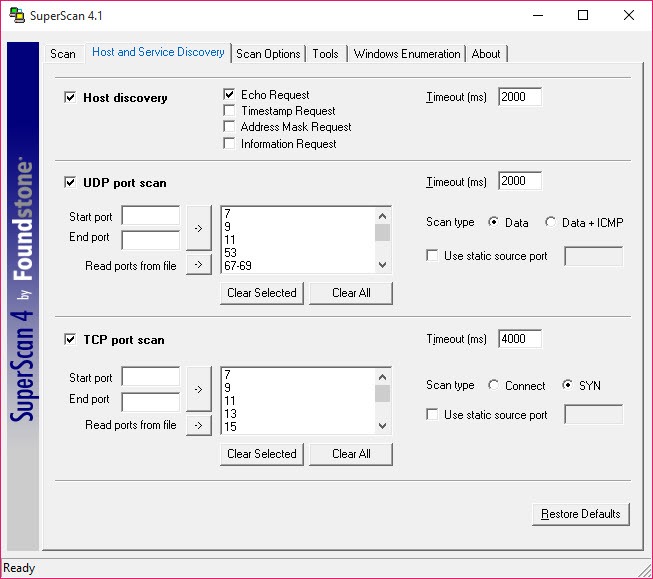This screenshot has height=579, width=653.
Task: Enable UDP Use static source port
Action: [x=432, y=255]
